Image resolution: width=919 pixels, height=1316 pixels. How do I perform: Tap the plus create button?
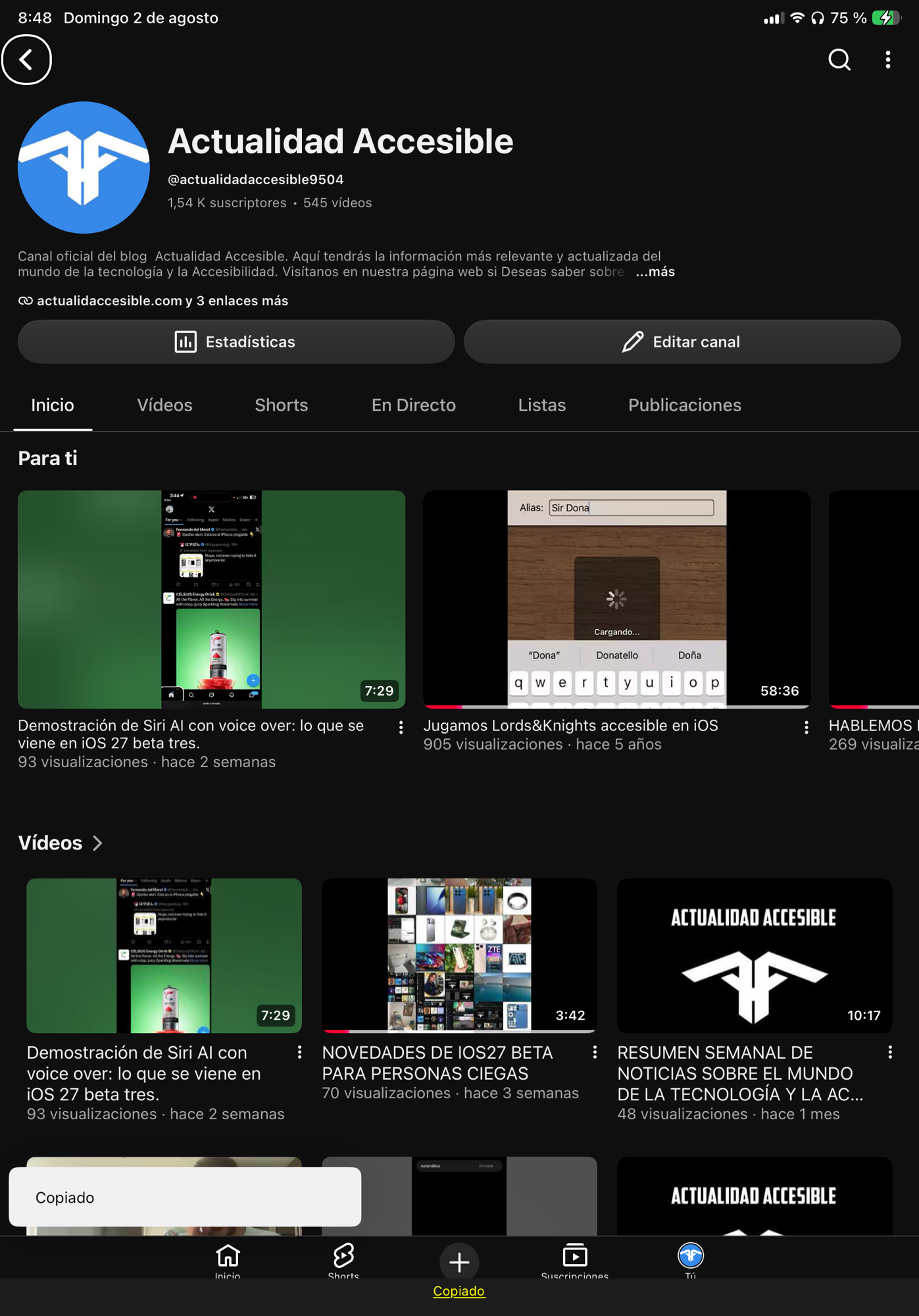459,1261
